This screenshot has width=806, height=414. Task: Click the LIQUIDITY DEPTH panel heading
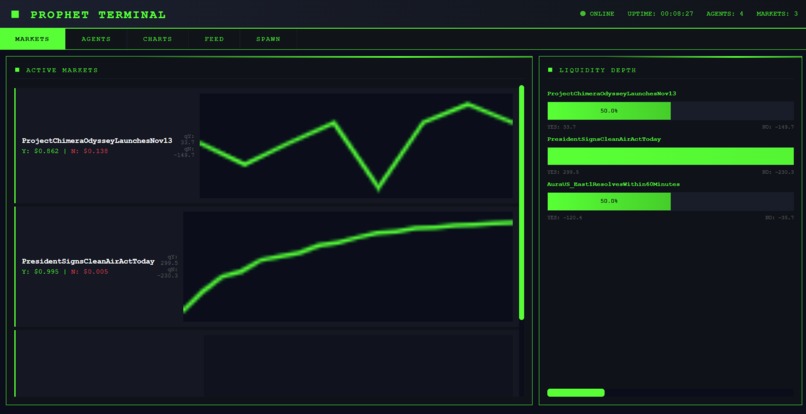tap(598, 70)
